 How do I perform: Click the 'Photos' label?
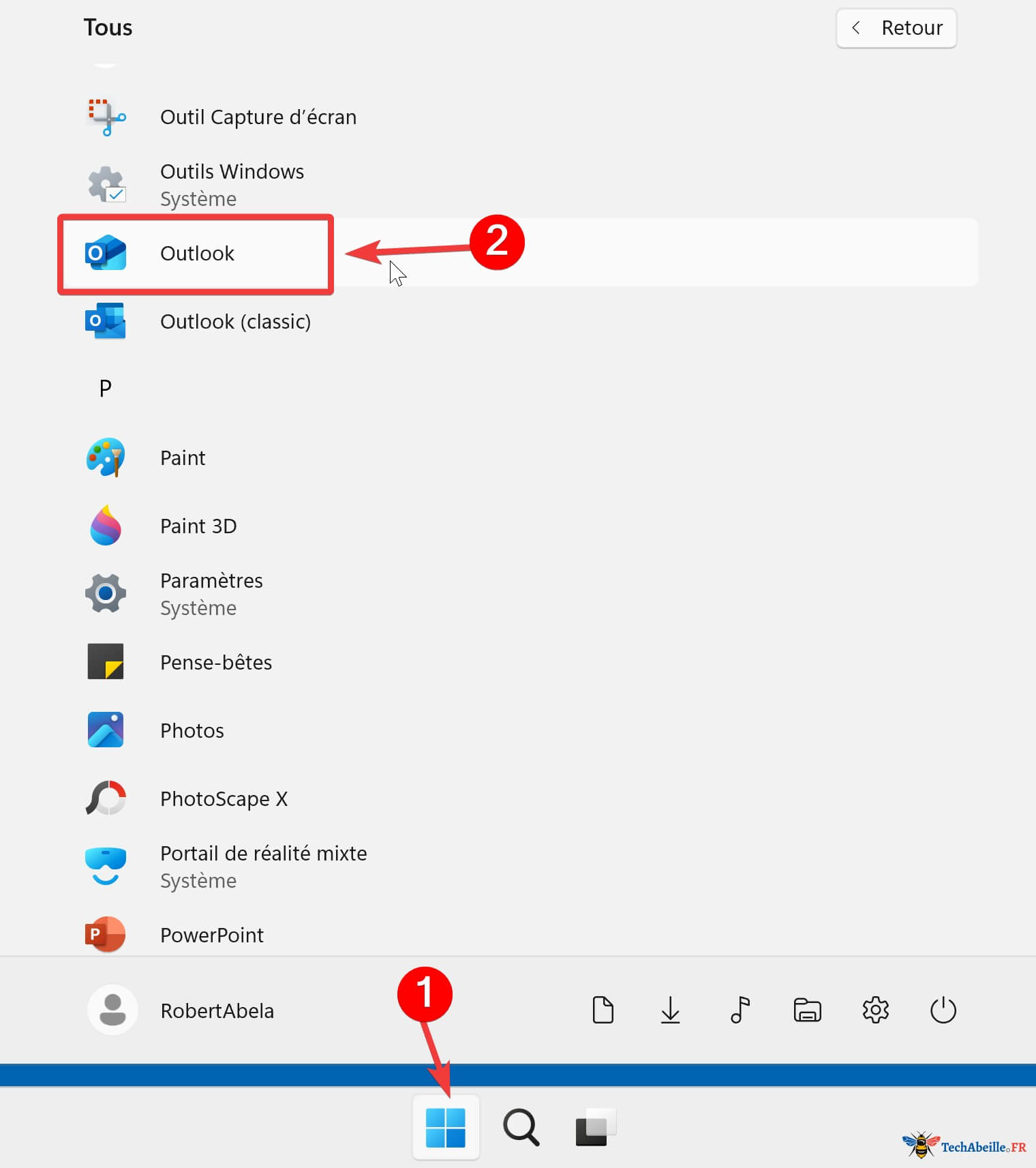[x=192, y=730]
